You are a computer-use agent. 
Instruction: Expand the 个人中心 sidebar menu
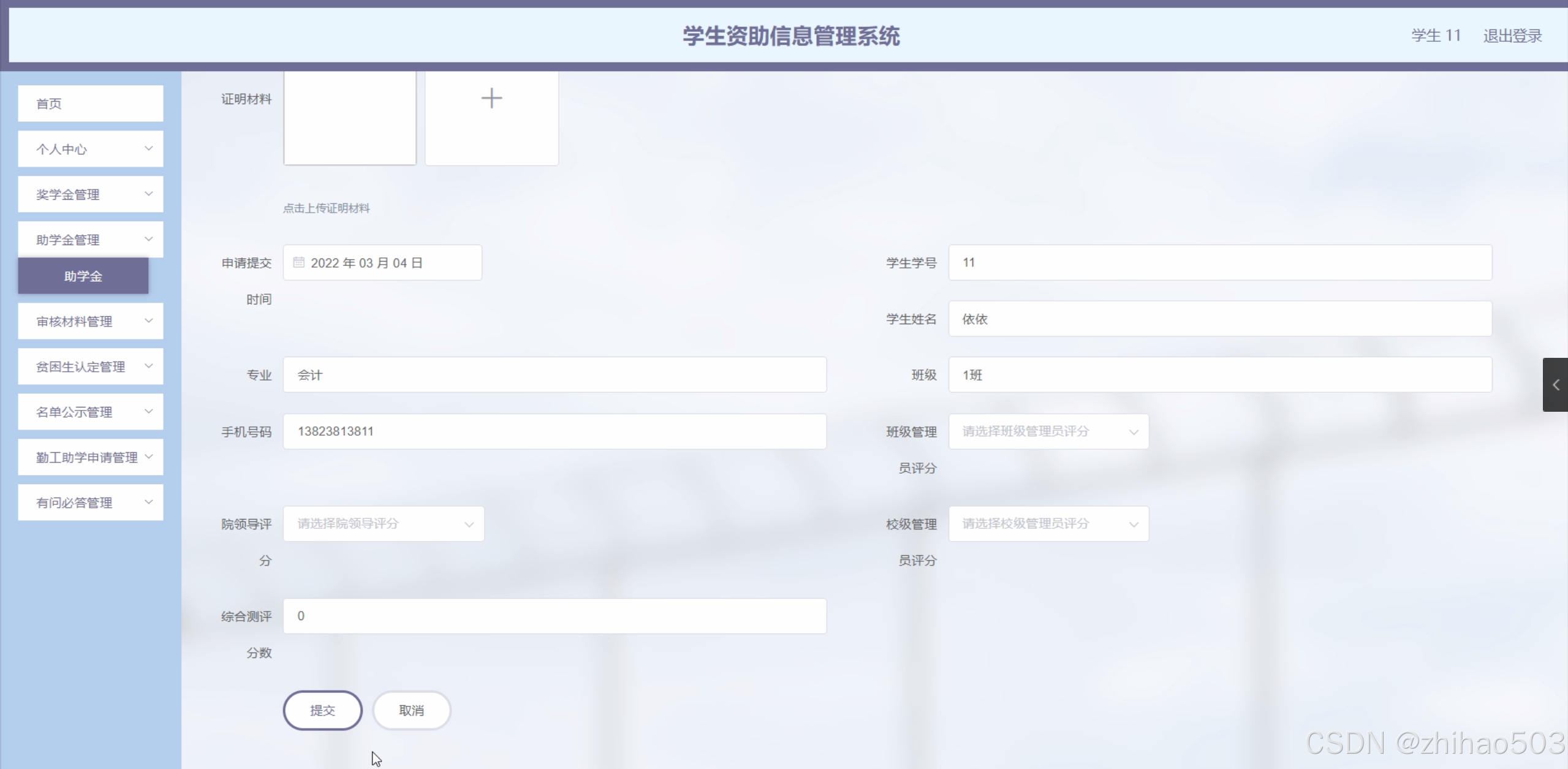(91, 149)
